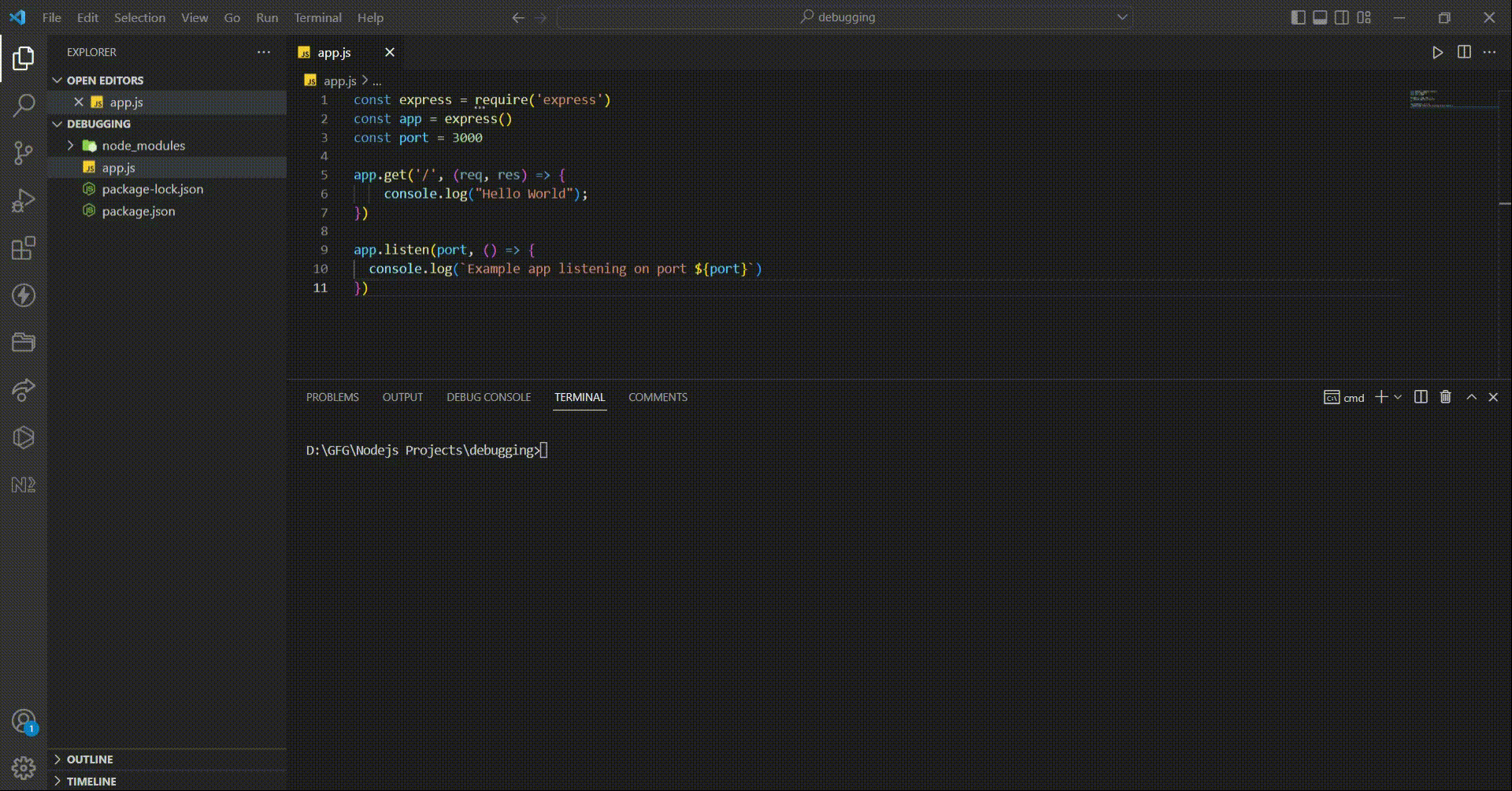Toggle secondary side bar layout button
The width and height of the screenshot is (1512, 791).
(x=1342, y=17)
